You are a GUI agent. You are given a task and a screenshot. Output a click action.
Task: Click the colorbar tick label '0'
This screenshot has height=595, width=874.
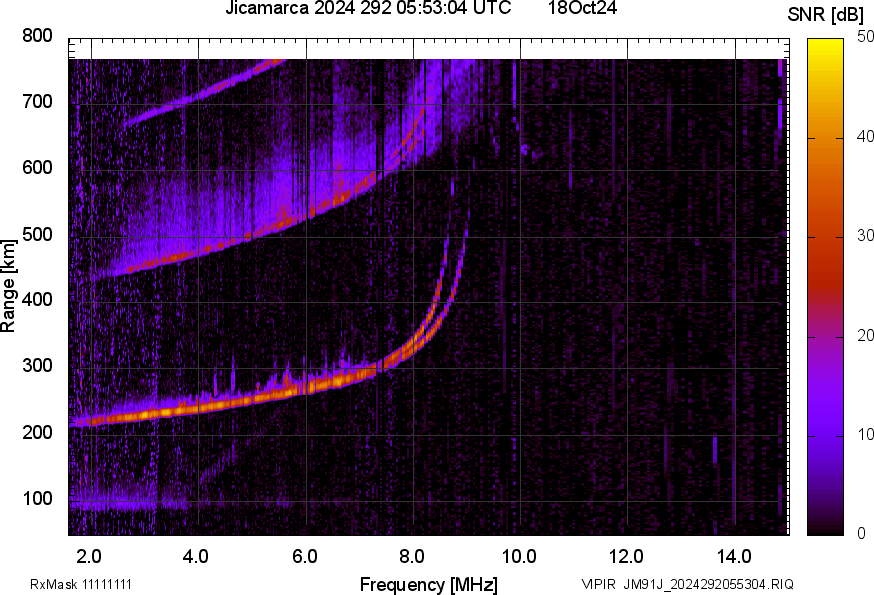pyautogui.click(x=862, y=534)
